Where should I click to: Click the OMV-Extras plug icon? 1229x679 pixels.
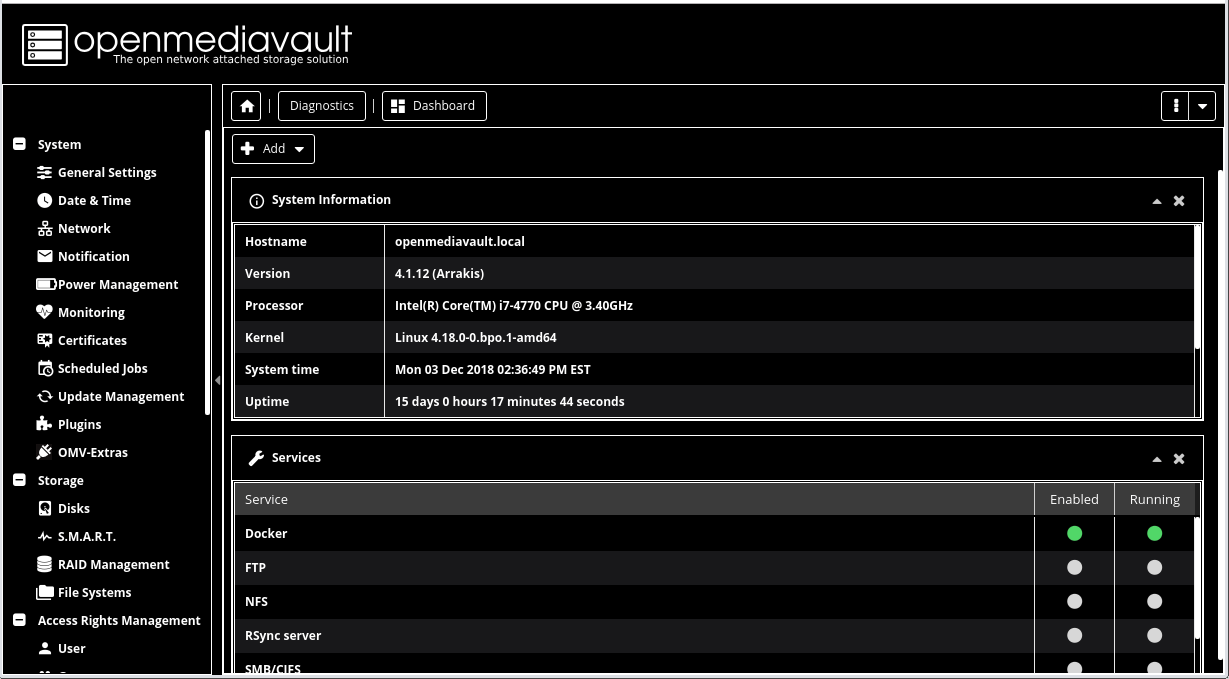[44, 452]
